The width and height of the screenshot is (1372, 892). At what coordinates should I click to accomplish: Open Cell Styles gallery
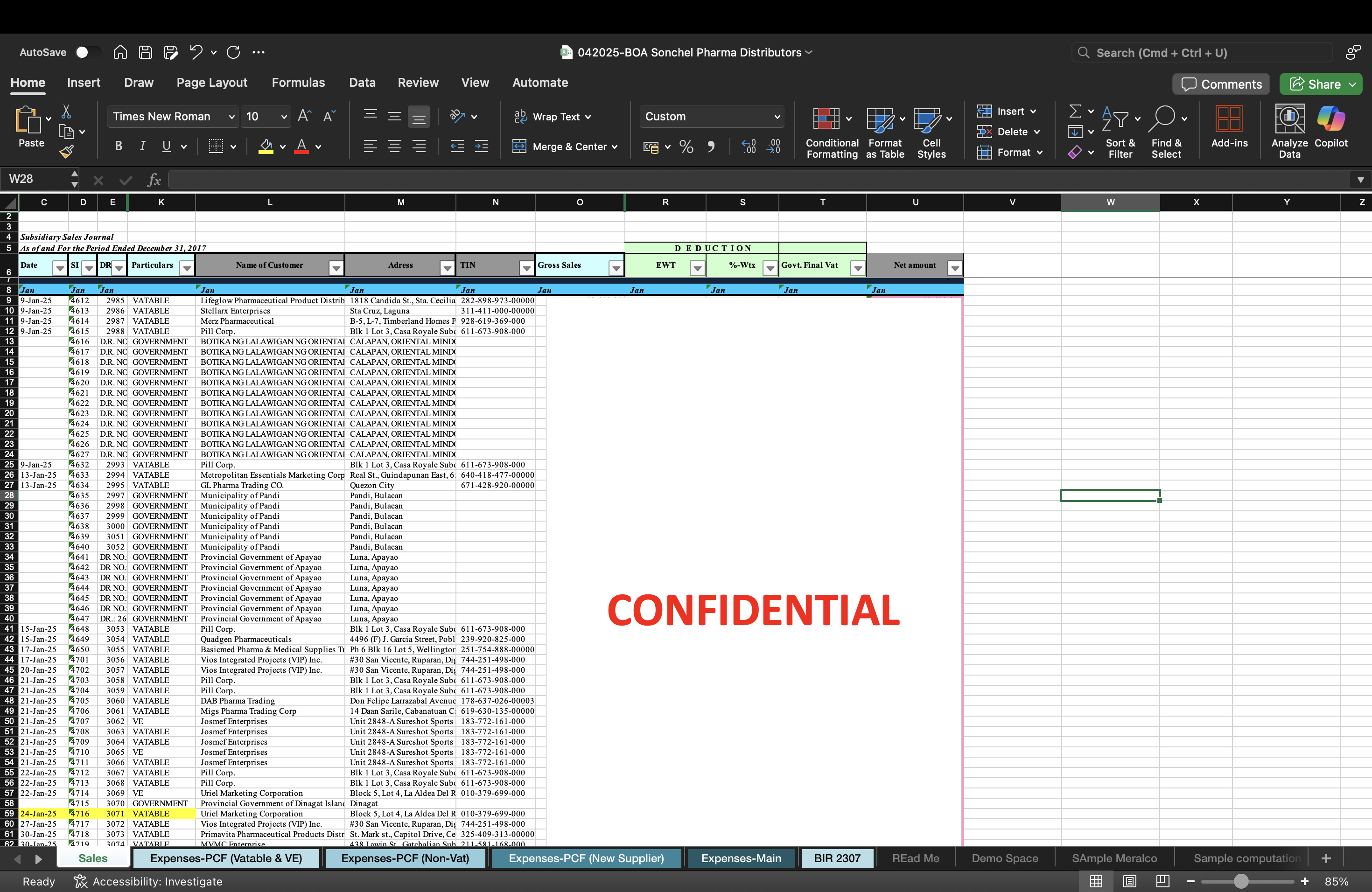click(931, 132)
